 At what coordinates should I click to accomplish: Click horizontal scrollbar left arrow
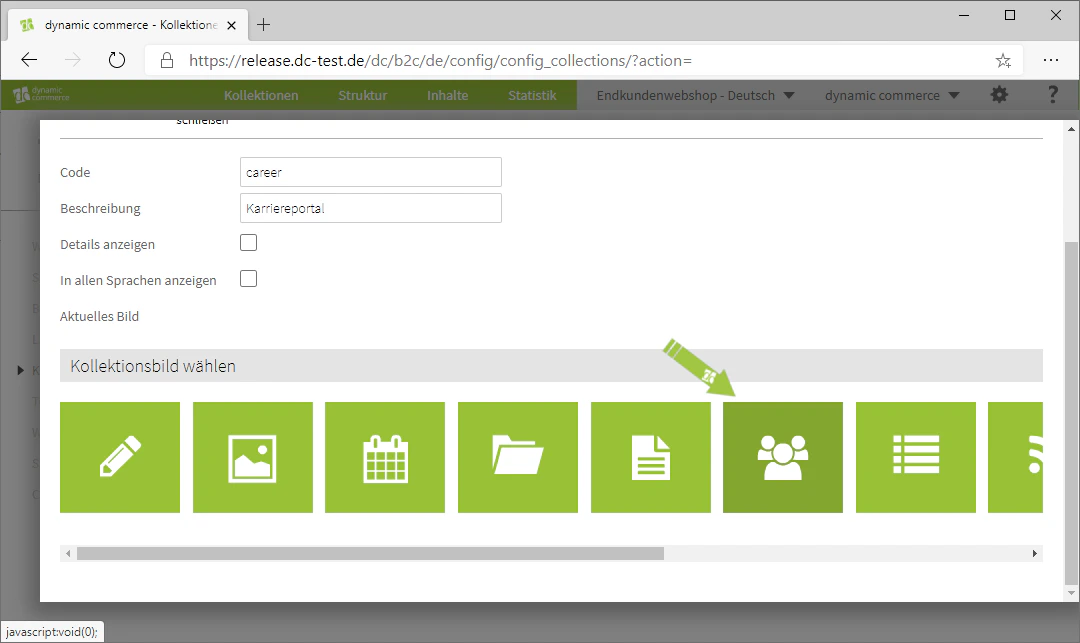(68, 554)
